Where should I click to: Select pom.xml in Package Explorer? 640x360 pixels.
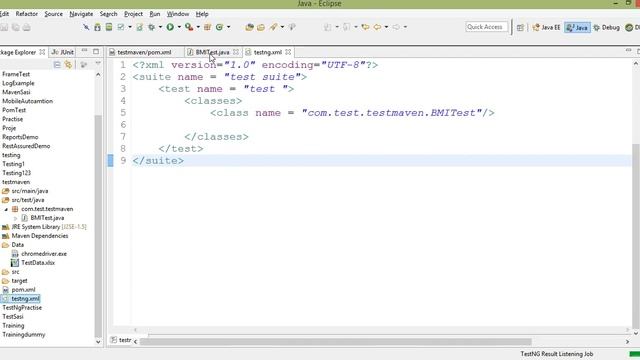coord(23,290)
